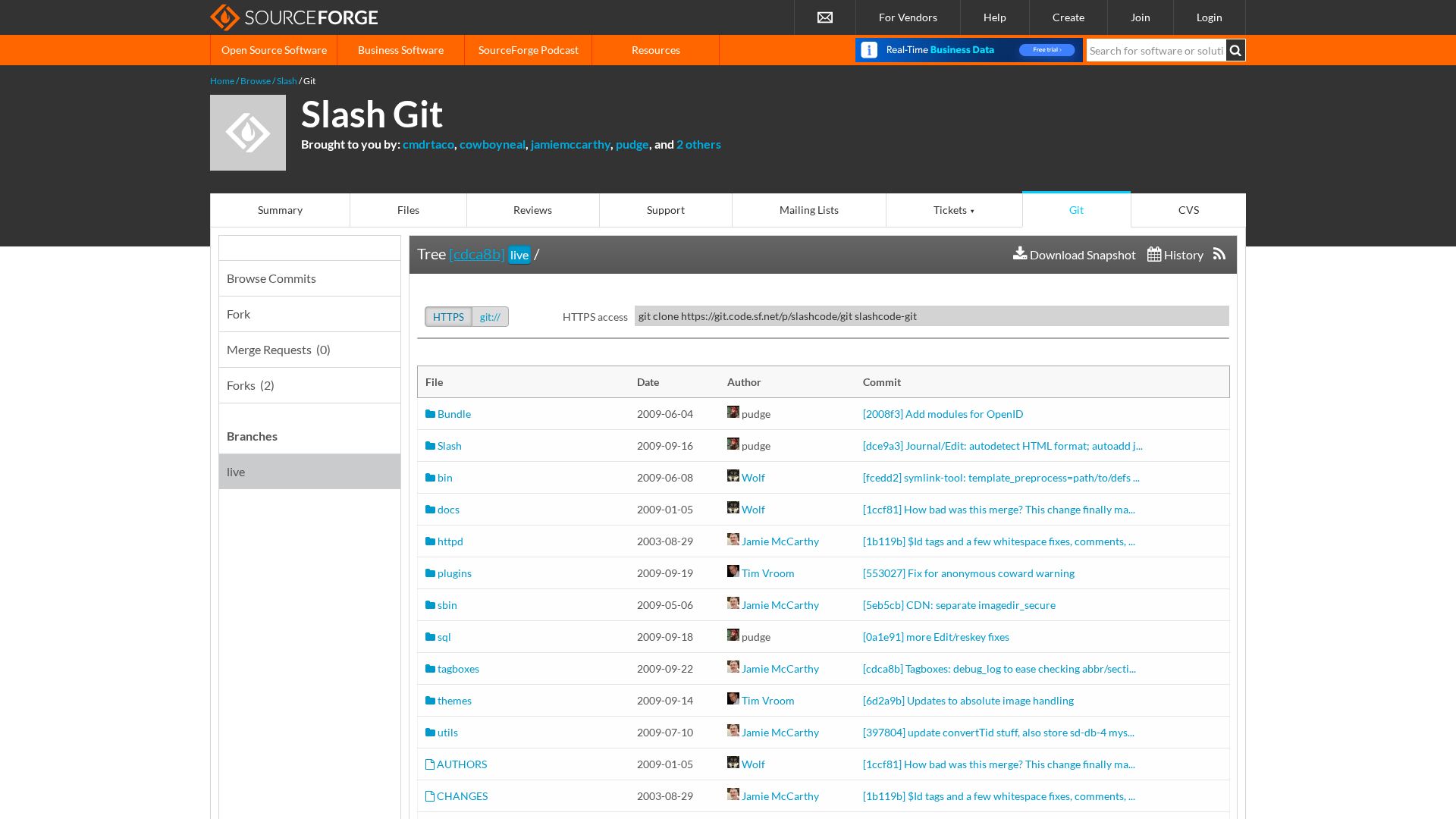Click the SourceForge logo
Viewport: 1456px width, 819px height.
(x=293, y=17)
